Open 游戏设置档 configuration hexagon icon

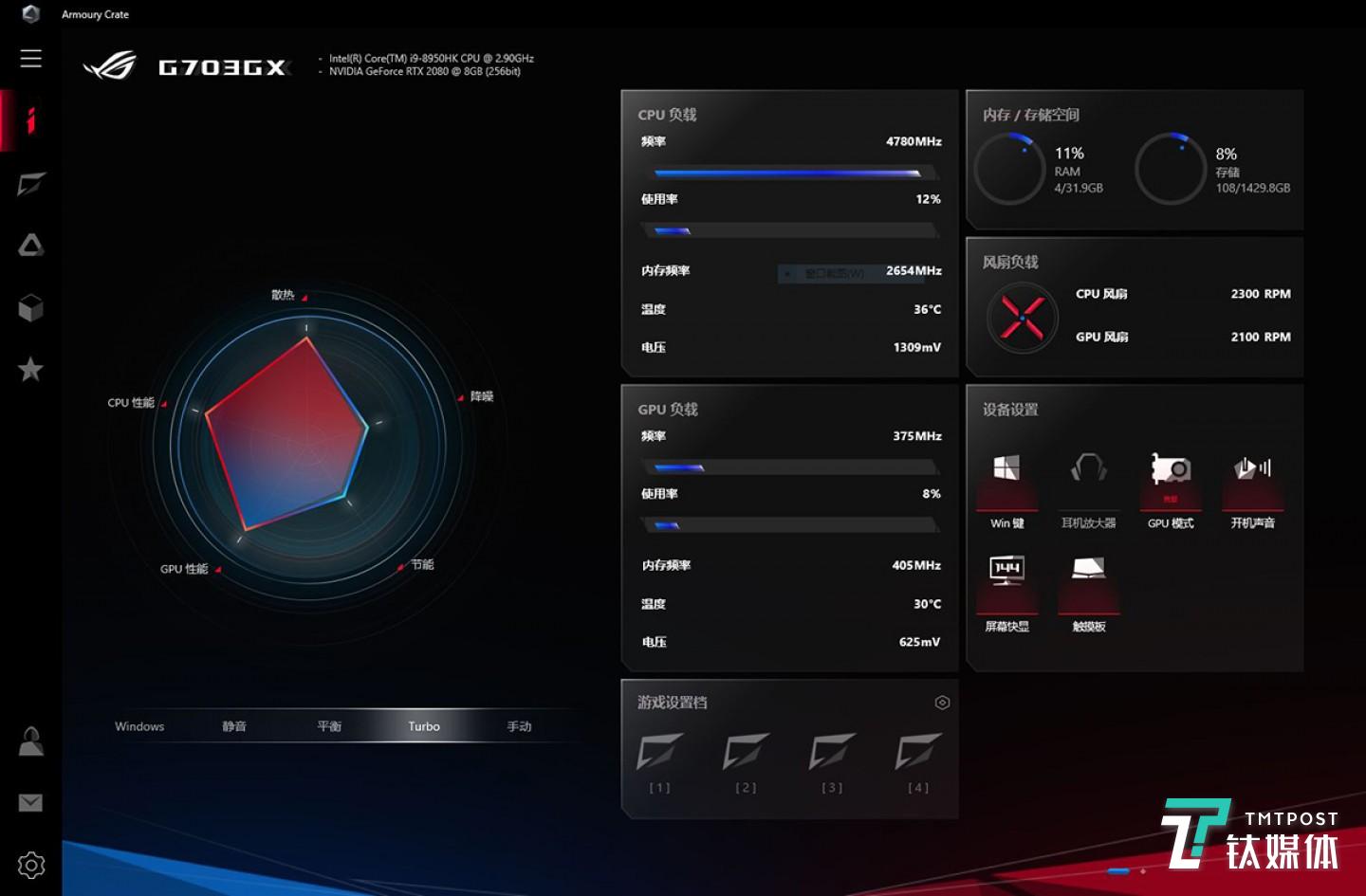pos(942,703)
